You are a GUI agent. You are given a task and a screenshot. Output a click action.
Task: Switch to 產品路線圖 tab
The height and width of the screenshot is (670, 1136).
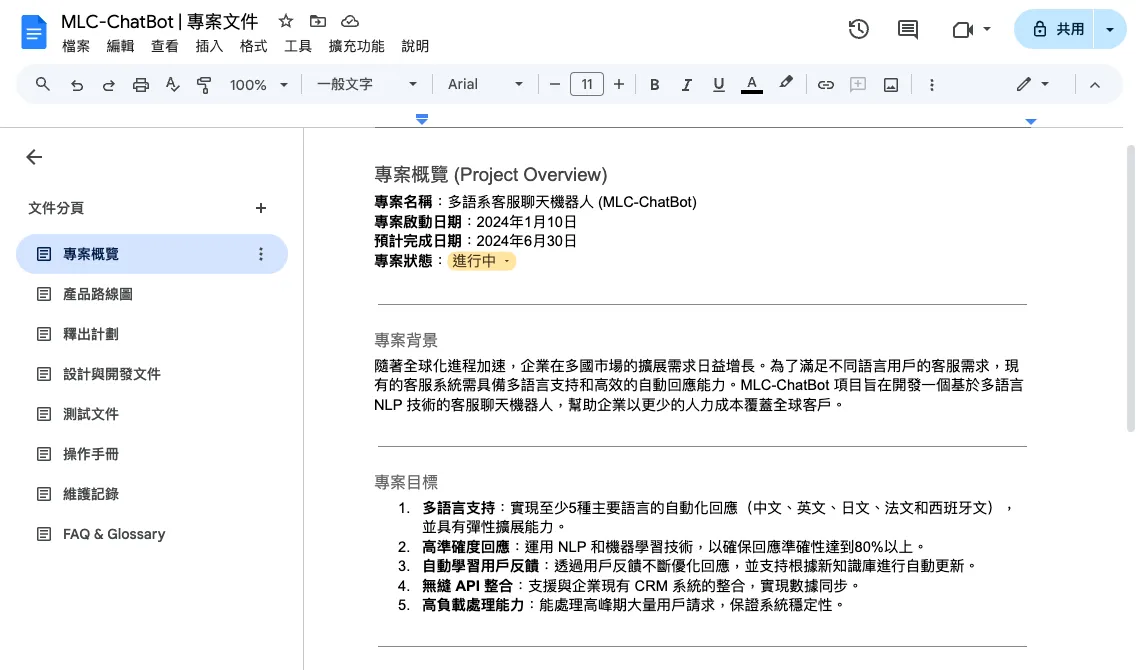pos(152,294)
